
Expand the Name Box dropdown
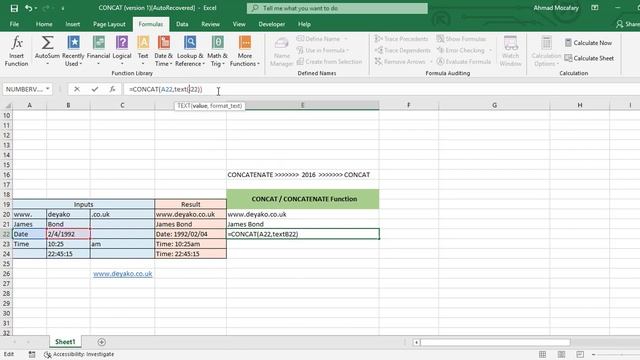tap(48, 89)
